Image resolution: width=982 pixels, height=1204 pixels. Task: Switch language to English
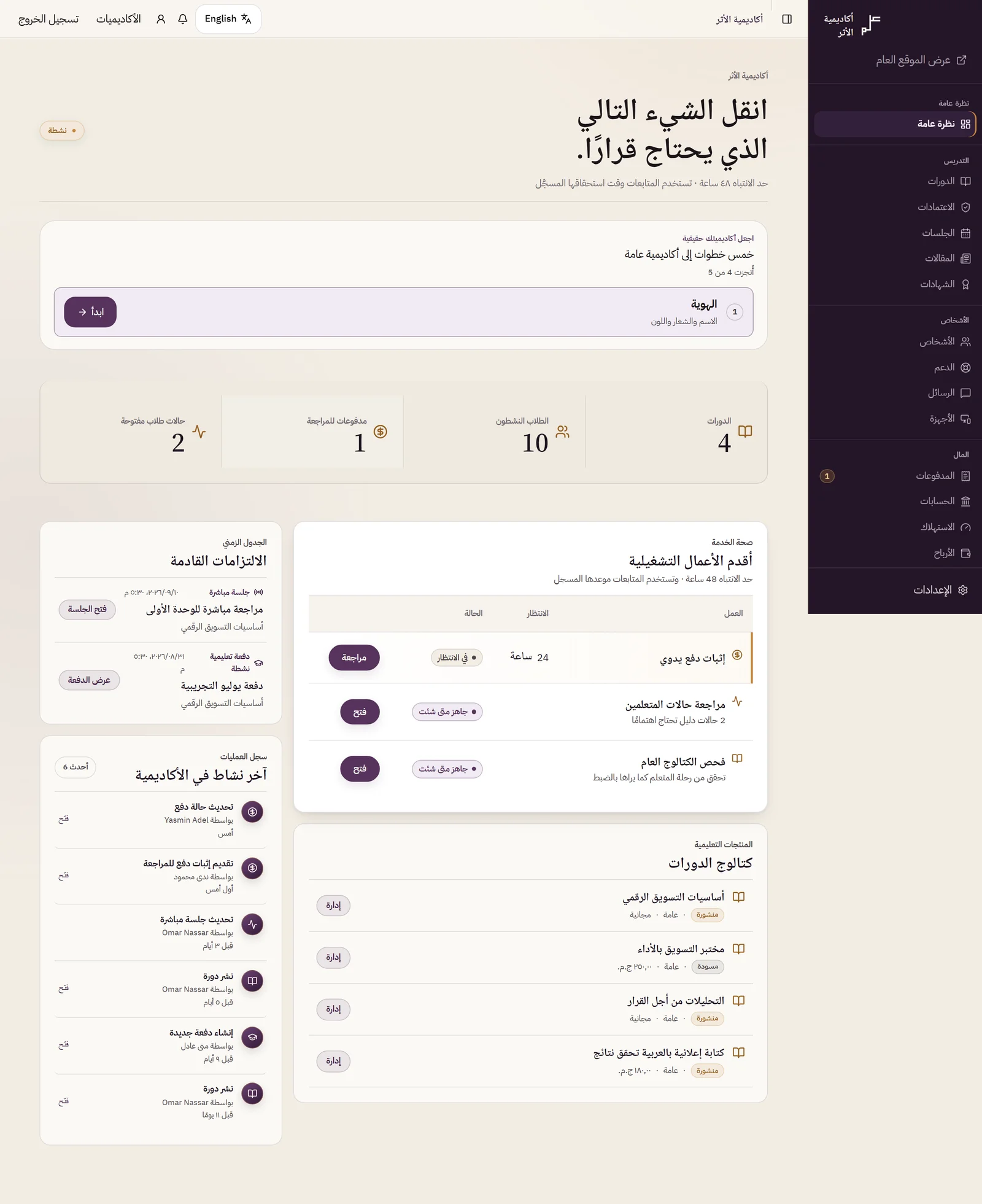(228, 19)
